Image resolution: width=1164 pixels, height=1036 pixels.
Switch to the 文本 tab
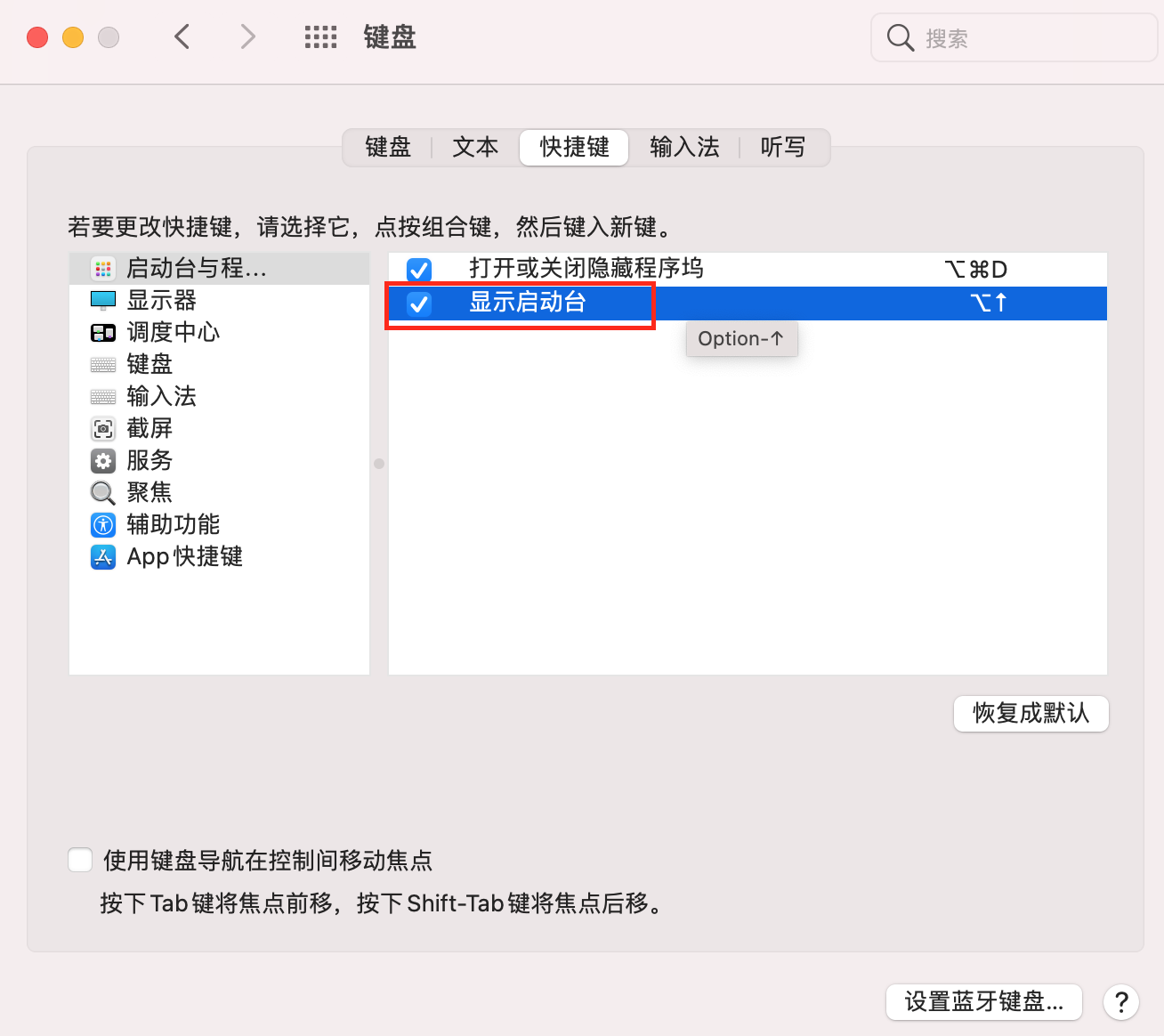point(475,147)
